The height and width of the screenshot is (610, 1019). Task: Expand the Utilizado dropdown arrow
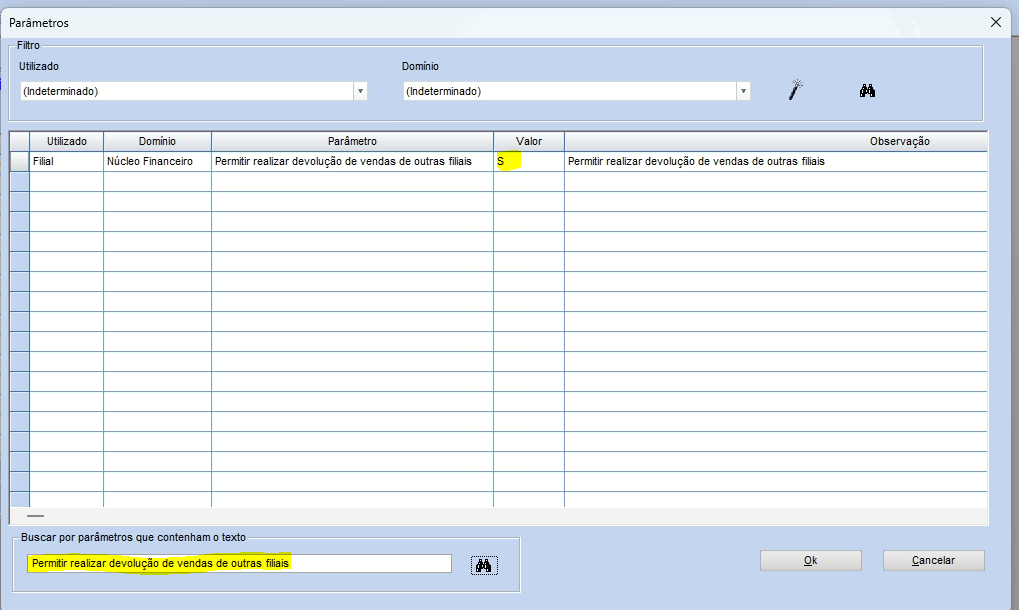pyautogui.click(x=360, y=91)
